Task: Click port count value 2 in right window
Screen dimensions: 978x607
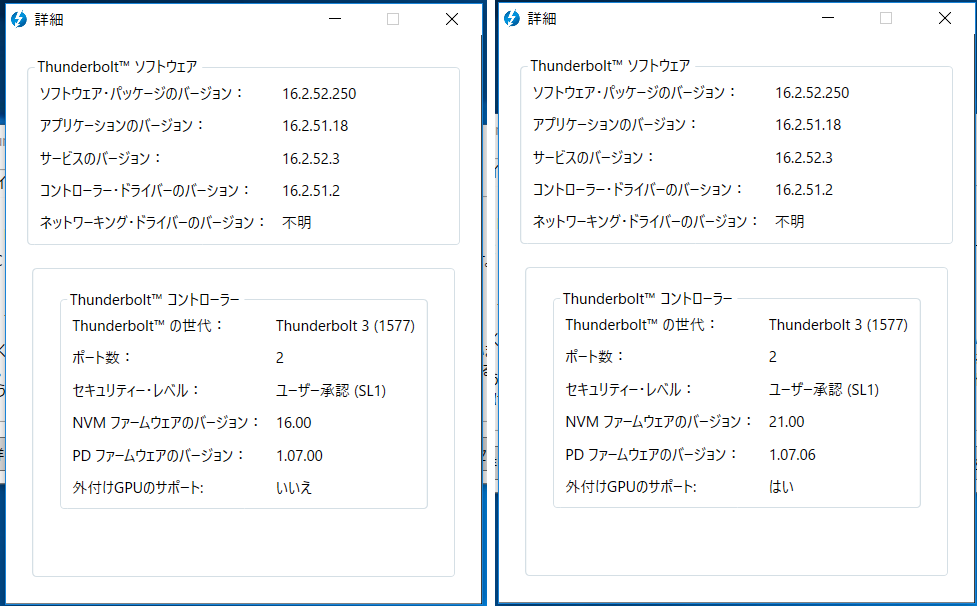Action: (x=772, y=357)
